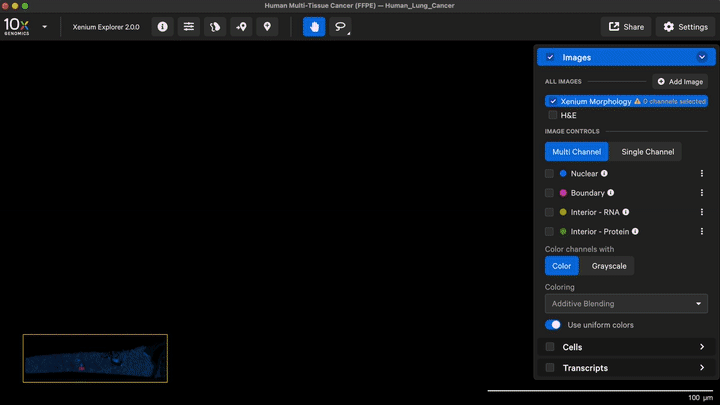Click the Boundary channel color swatch
720x405 pixels.
pos(563,193)
